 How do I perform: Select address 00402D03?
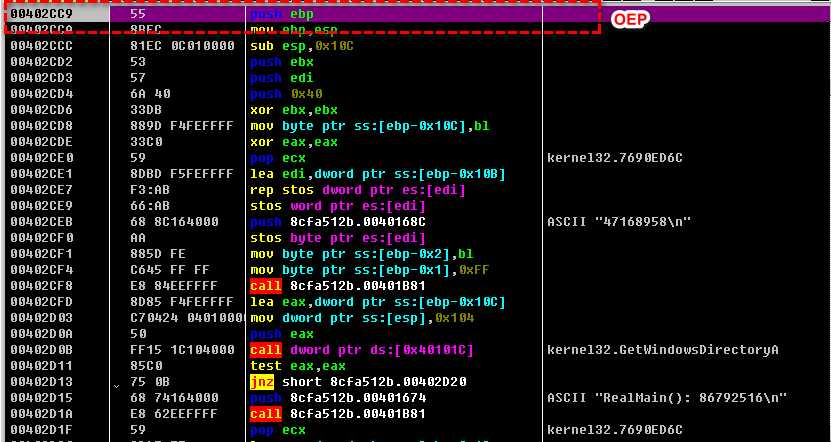[x=41, y=318]
